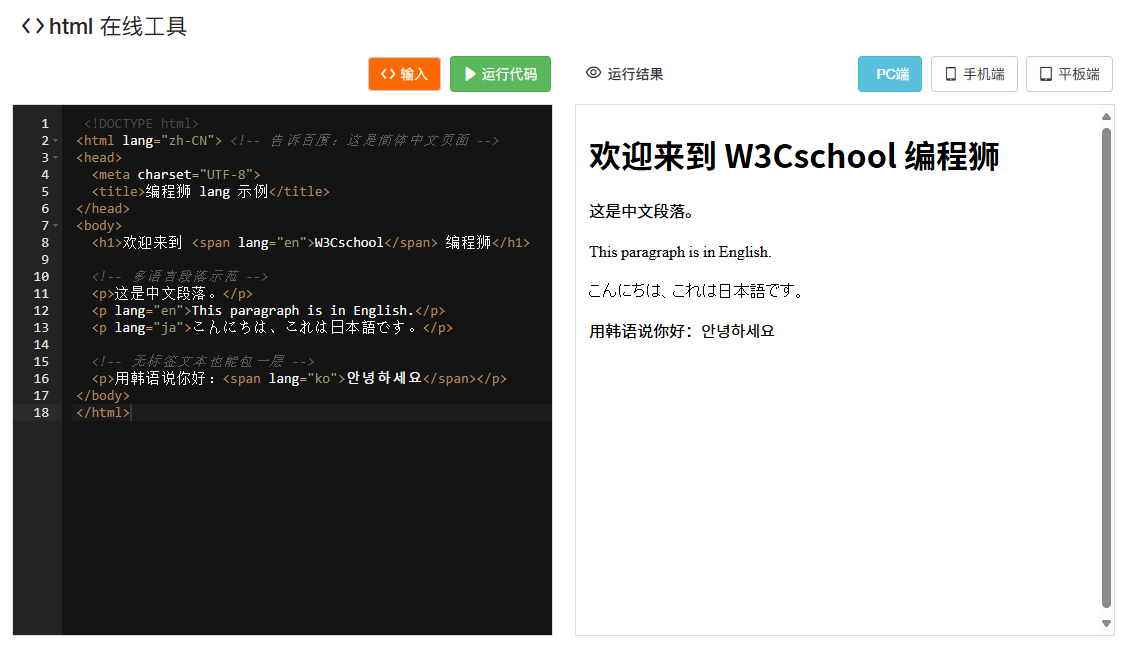The height and width of the screenshot is (659, 1129).
Task: Click the 多语言段落示范 comment line
Action: pos(179,277)
